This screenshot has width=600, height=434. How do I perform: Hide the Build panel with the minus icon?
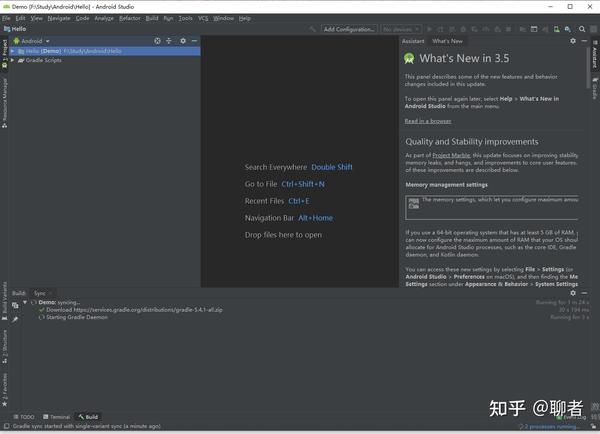pos(584,293)
